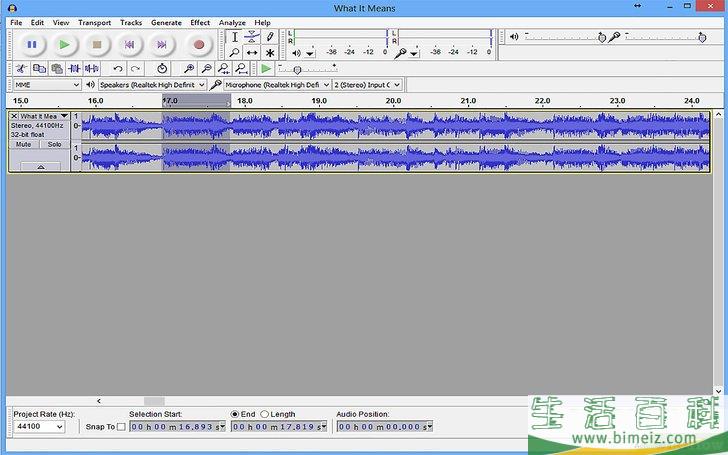Start recording with the Record button

(x=199, y=45)
